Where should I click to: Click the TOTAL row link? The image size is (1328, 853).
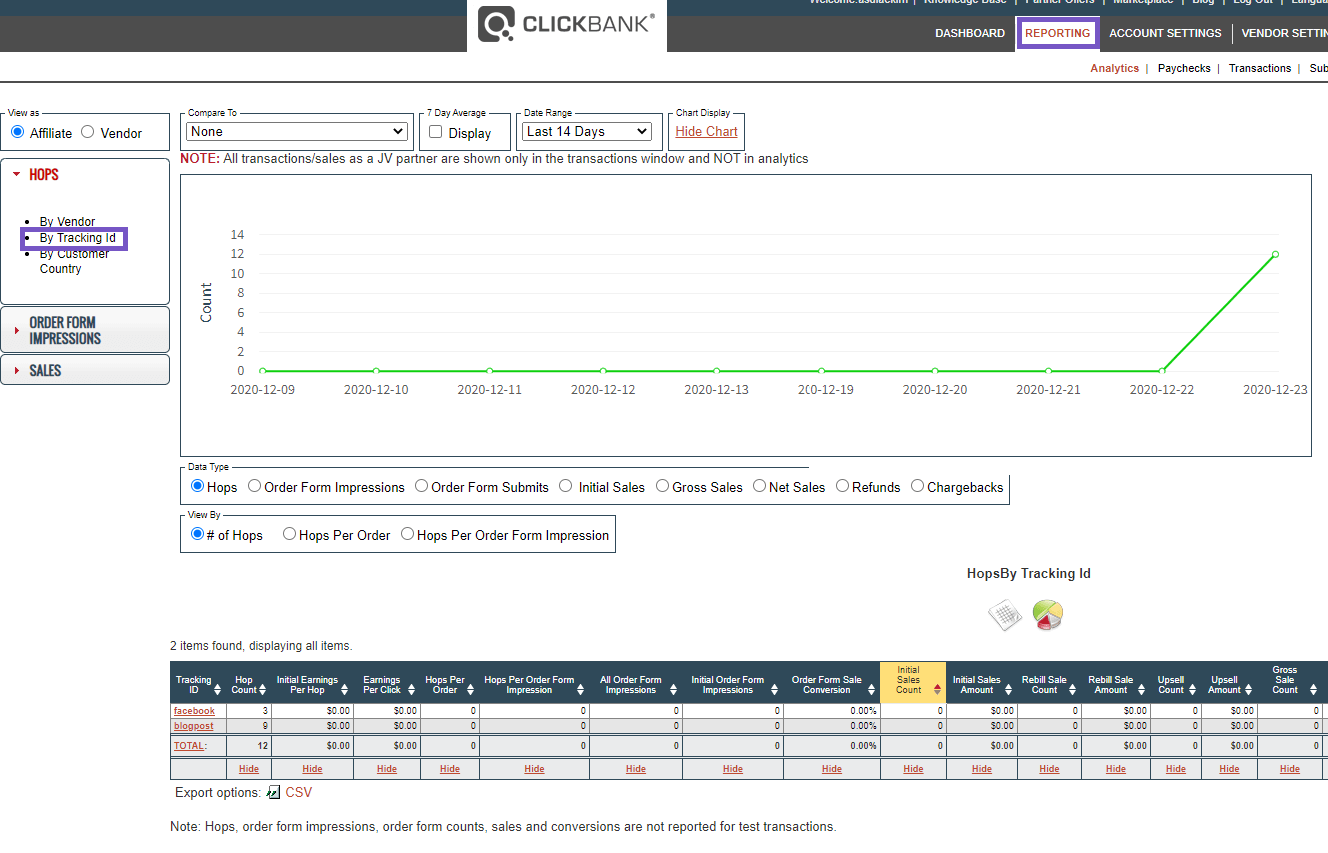[189, 746]
